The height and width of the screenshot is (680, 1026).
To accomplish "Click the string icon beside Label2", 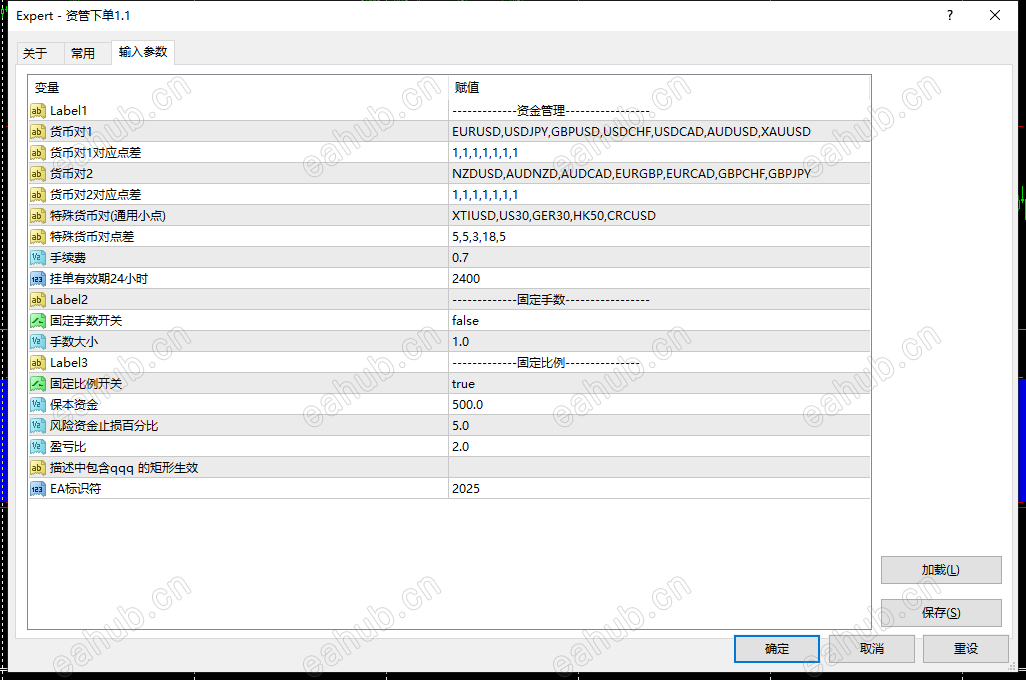I will (x=37, y=300).
